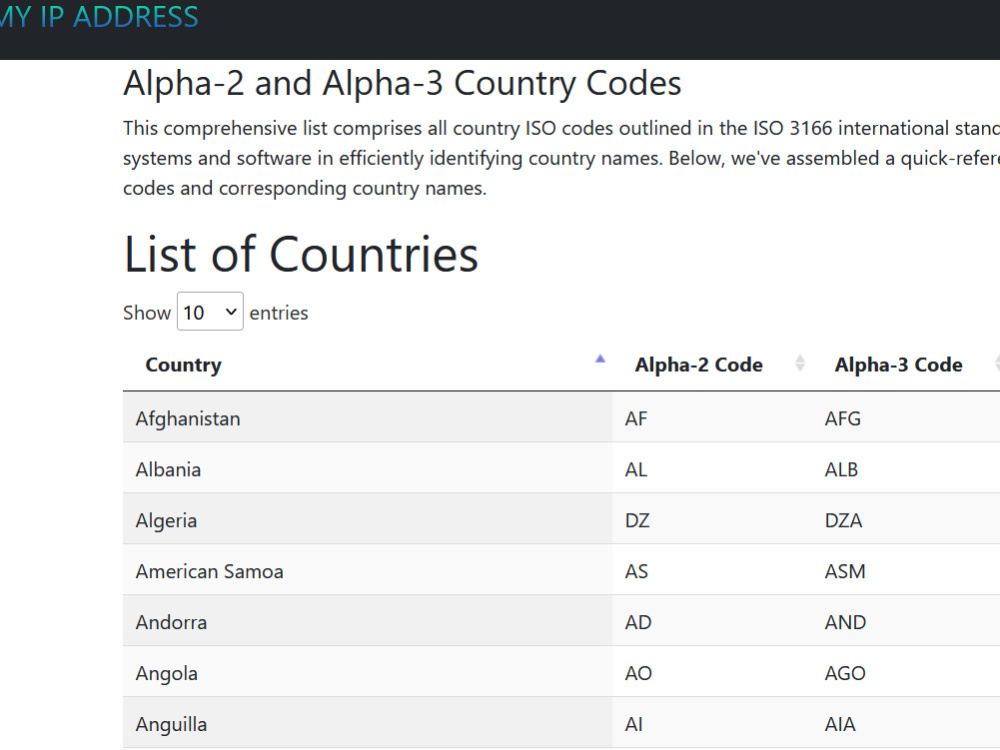The width and height of the screenshot is (1000, 750).
Task: Click the AIA alpha-3 code cell
Action: (x=906, y=724)
